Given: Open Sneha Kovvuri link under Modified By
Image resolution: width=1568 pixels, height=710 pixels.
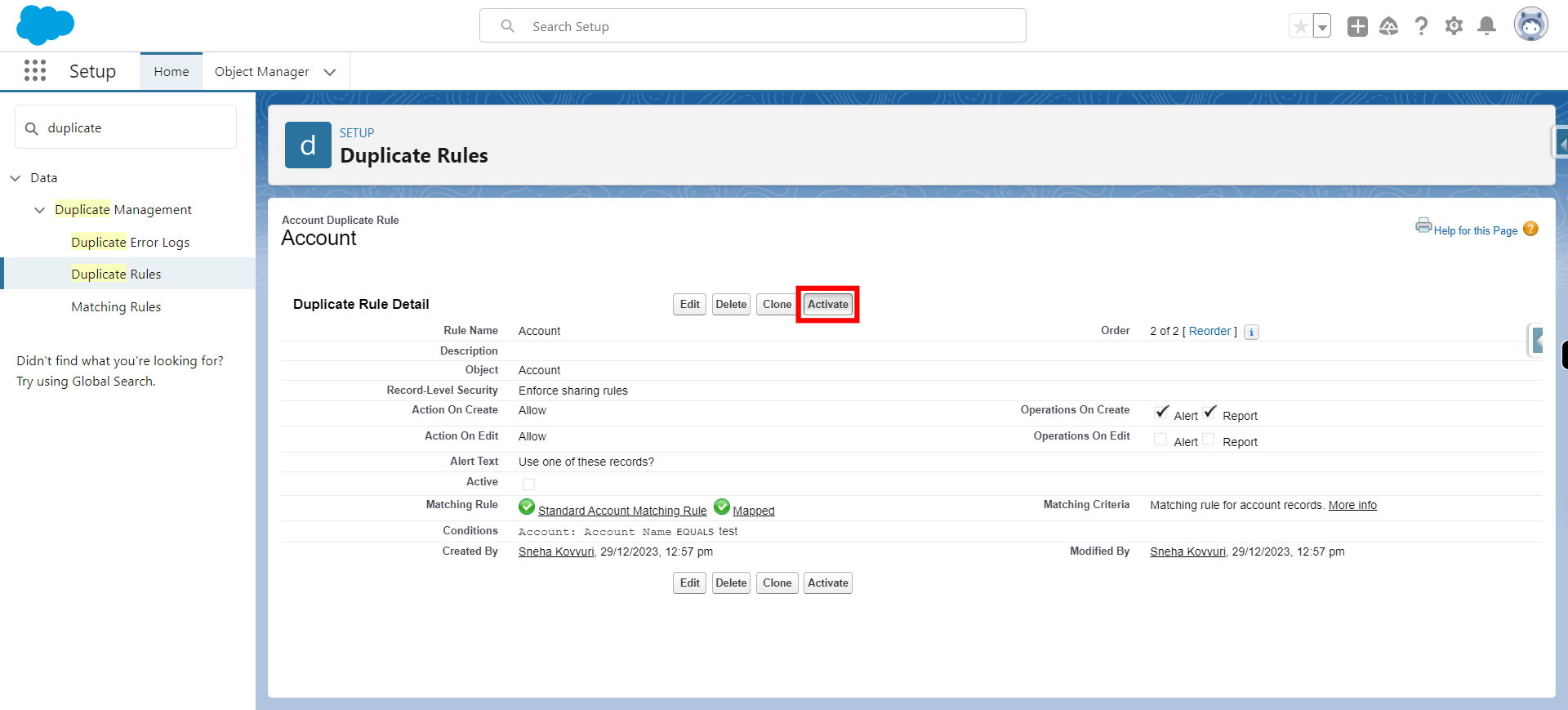Looking at the screenshot, I should click(1188, 551).
